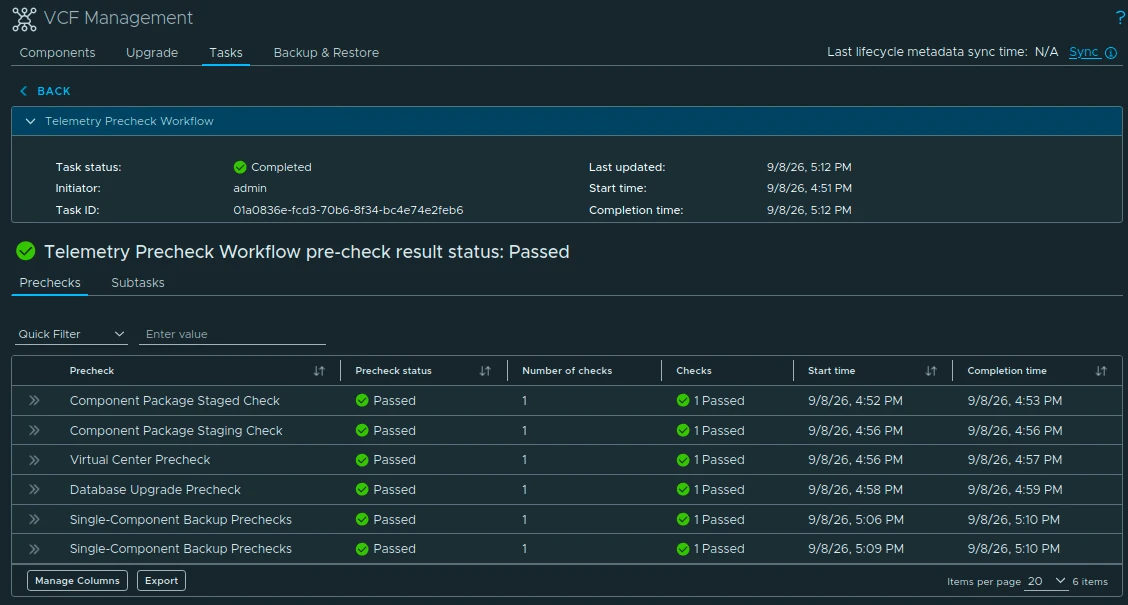Switch to the Components tab
Image resolution: width=1128 pixels, height=605 pixels.
pos(58,53)
